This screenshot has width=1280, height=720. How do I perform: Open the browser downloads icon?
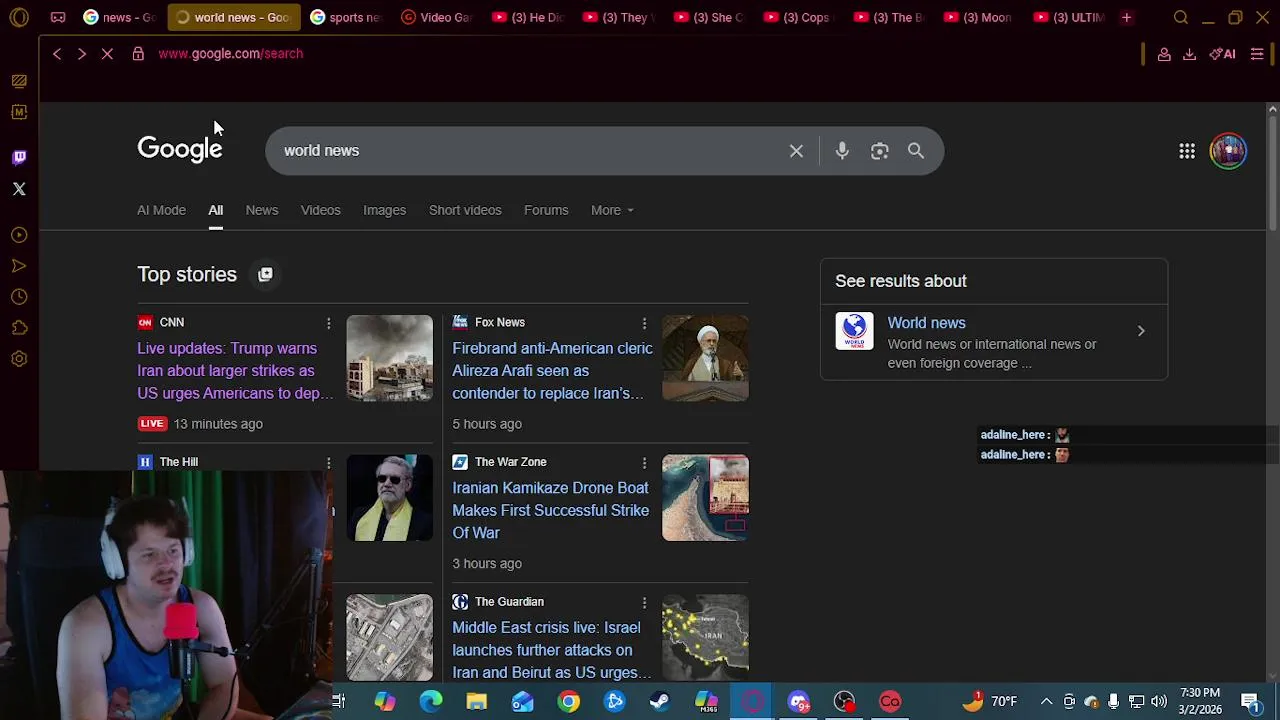[1189, 54]
